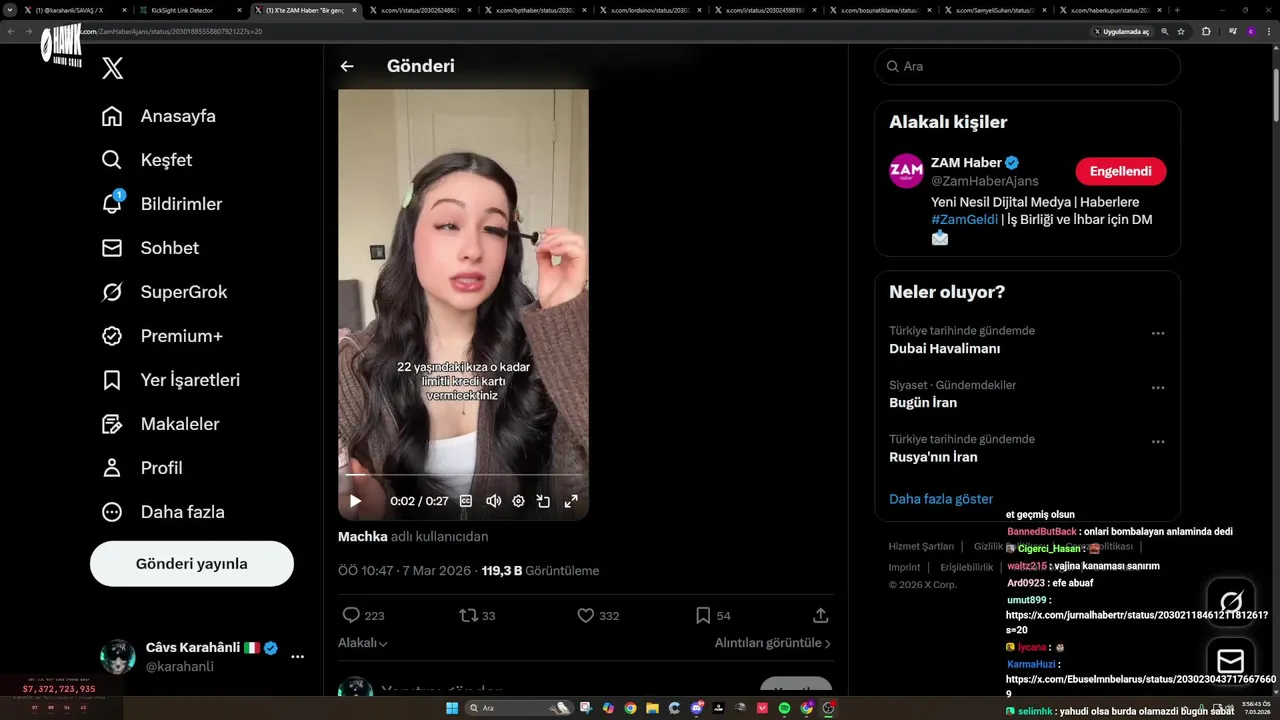This screenshot has height=720, width=1280.
Task: Bookmark this page with the star icon
Action: 1181,31
